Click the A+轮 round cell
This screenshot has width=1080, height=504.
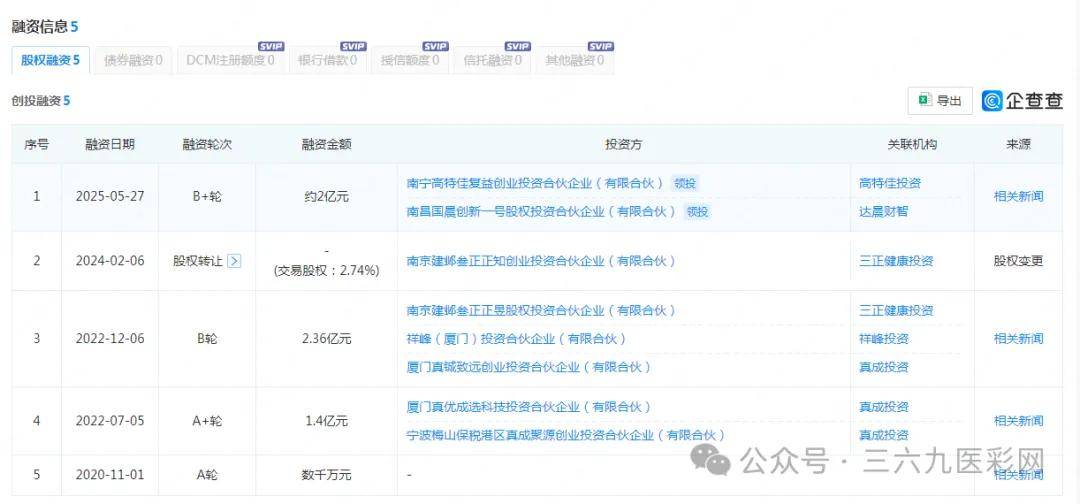click(207, 421)
